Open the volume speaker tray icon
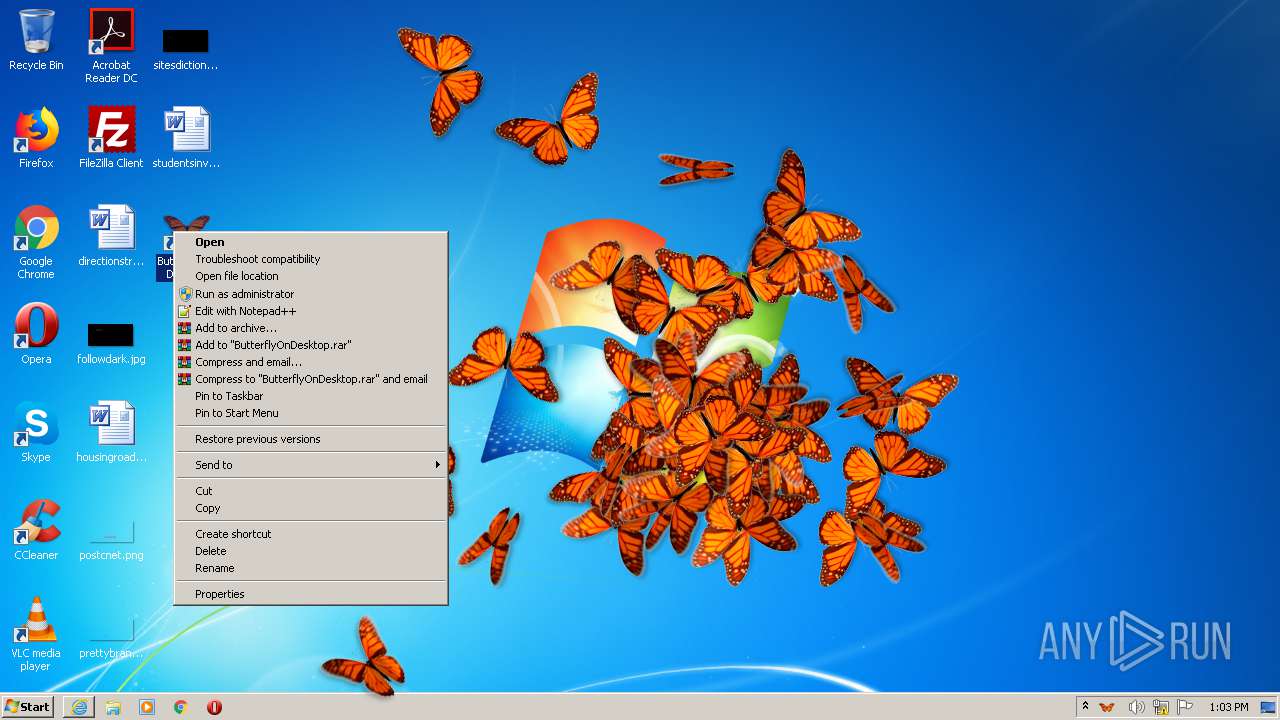This screenshot has width=1280, height=720. pyautogui.click(x=1136, y=707)
